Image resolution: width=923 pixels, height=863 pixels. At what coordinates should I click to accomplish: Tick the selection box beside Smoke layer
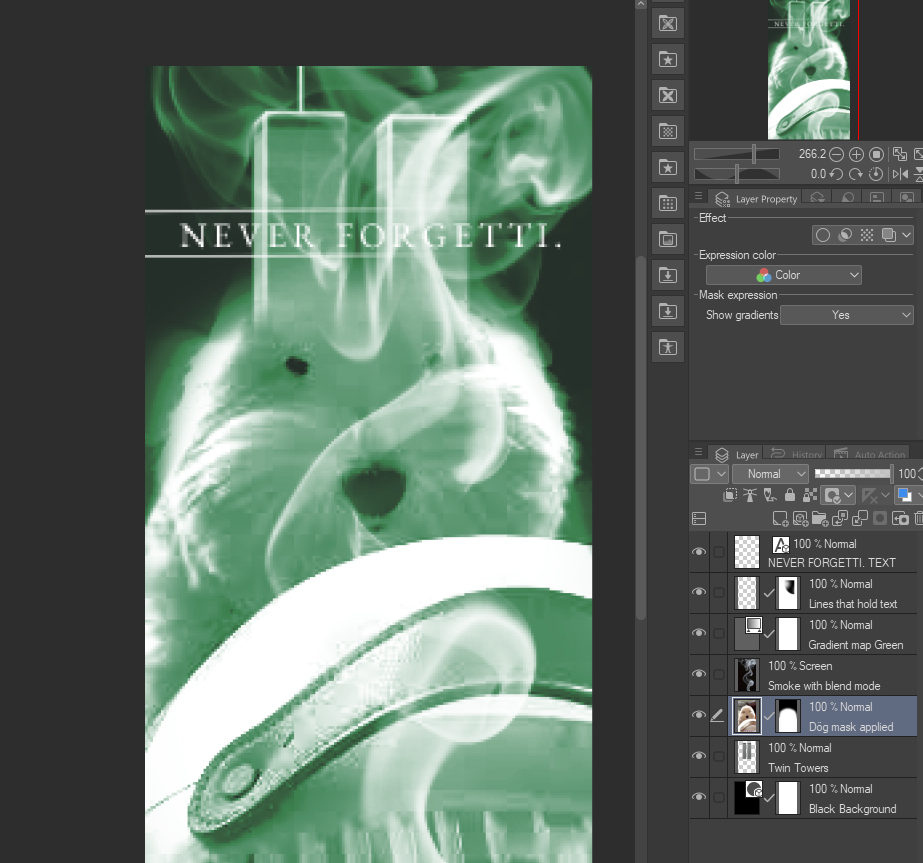tap(719, 675)
